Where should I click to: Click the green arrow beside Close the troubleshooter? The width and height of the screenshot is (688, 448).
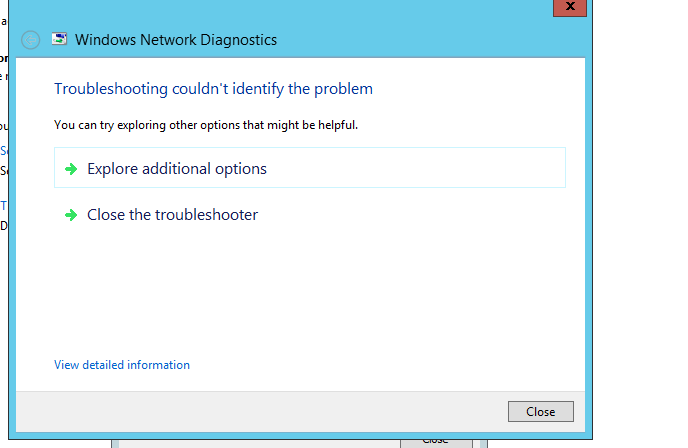tap(71, 215)
